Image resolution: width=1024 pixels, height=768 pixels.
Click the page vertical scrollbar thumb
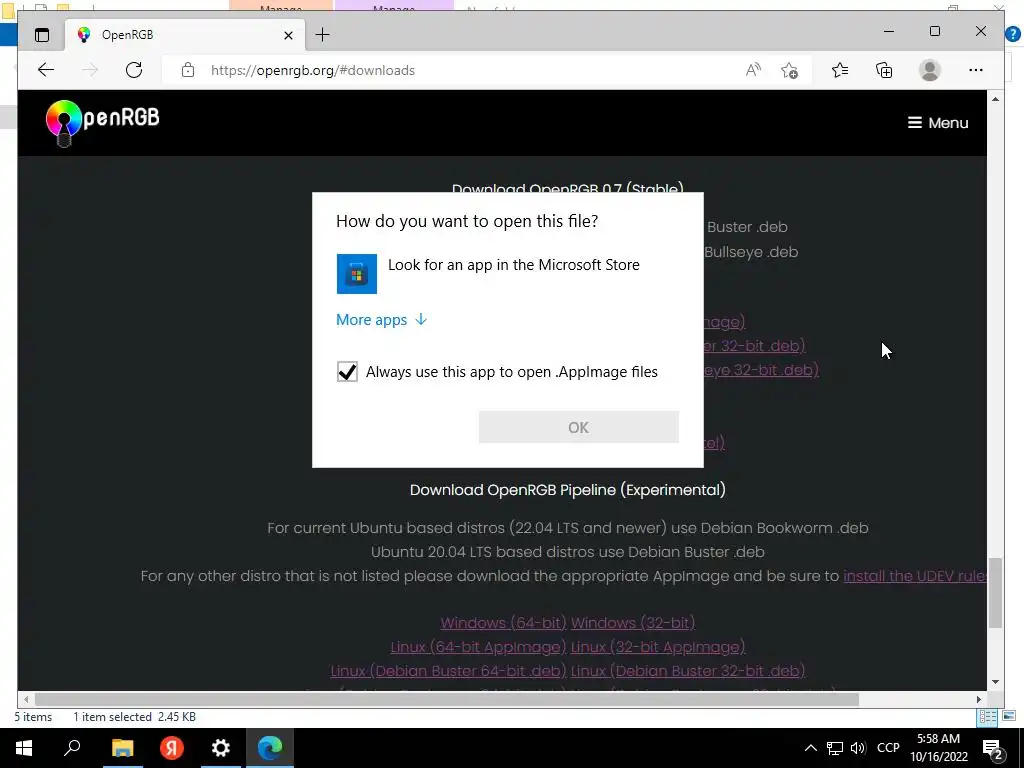coord(995,593)
